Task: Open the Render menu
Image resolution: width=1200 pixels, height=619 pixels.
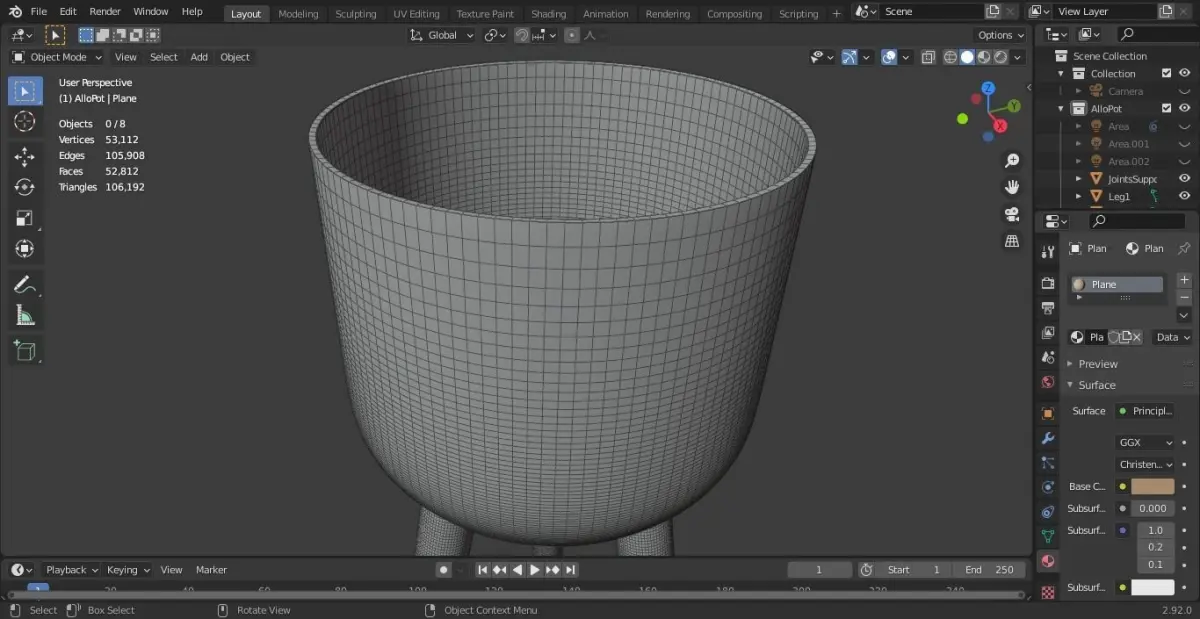Action: 105,12
